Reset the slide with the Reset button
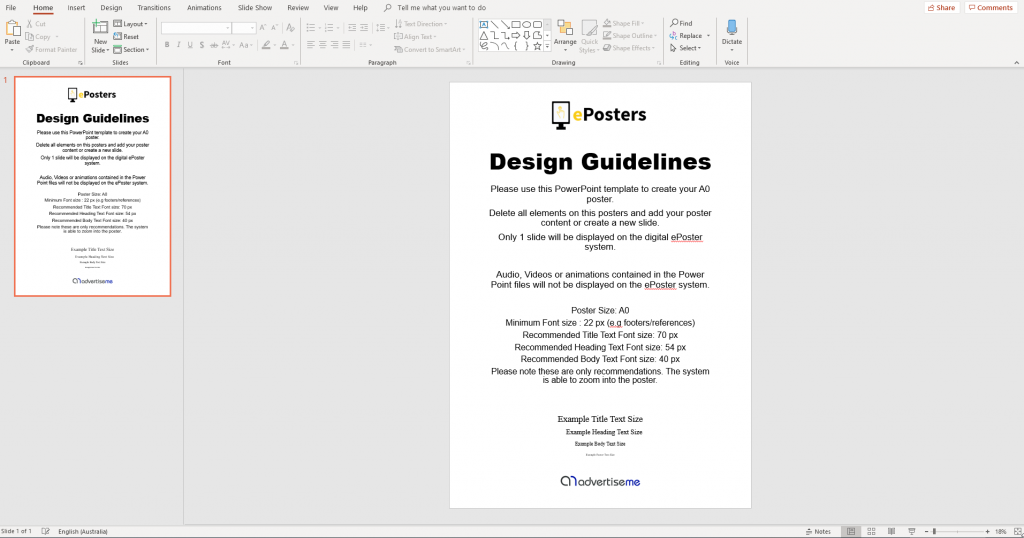 coord(126,37)
